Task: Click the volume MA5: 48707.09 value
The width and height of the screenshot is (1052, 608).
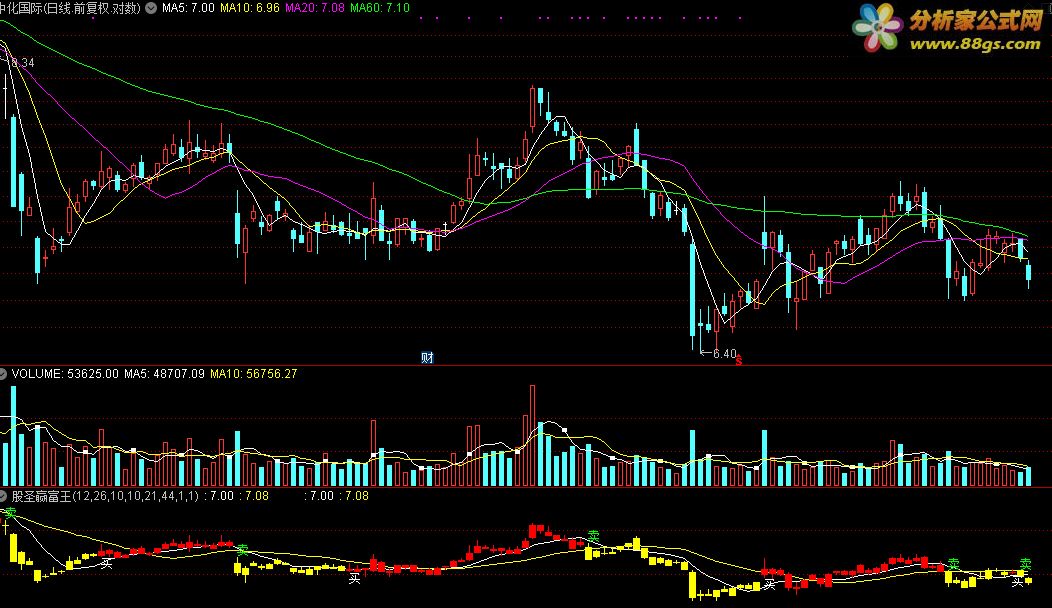Action: click(164, 374)
